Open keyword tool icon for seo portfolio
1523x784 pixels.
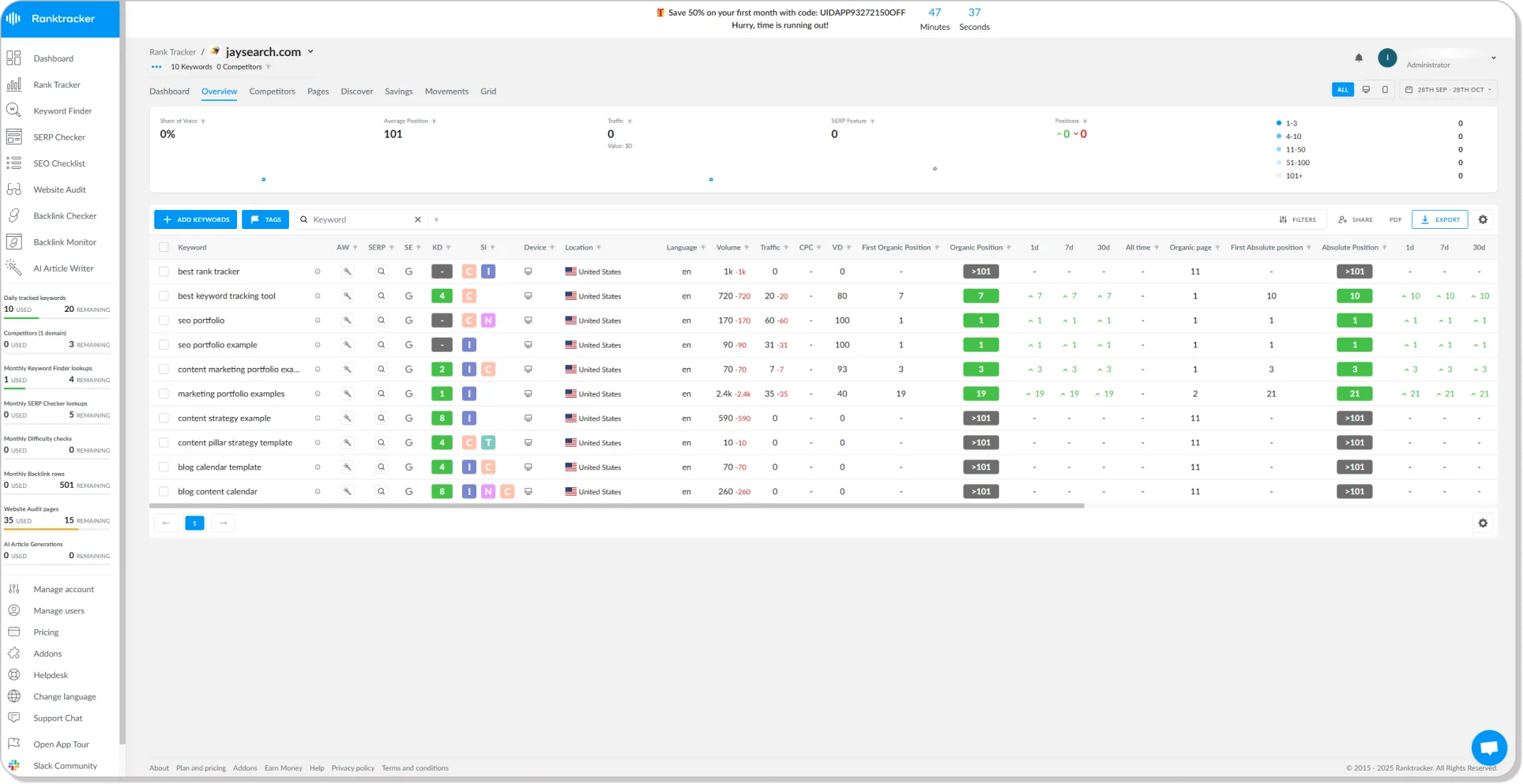[347, 320]
